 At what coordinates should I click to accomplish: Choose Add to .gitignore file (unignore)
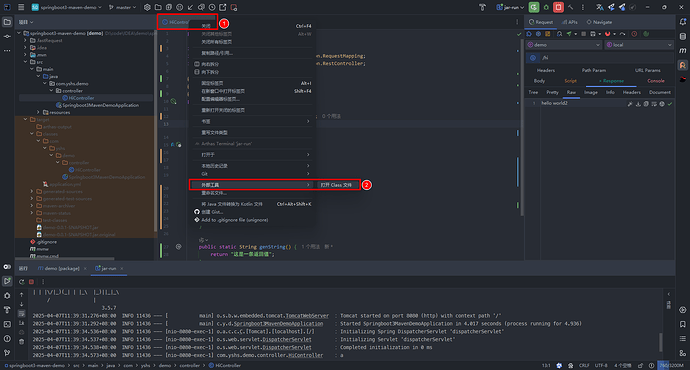(x=252, y=220)
